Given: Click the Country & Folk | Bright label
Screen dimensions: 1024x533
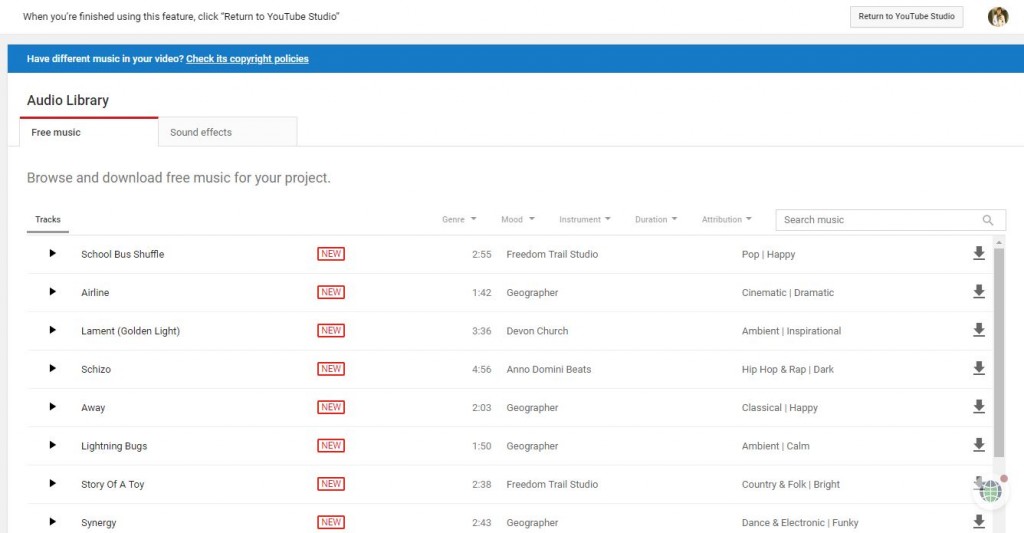Looking at the screenshot, I should pos(790,484).
